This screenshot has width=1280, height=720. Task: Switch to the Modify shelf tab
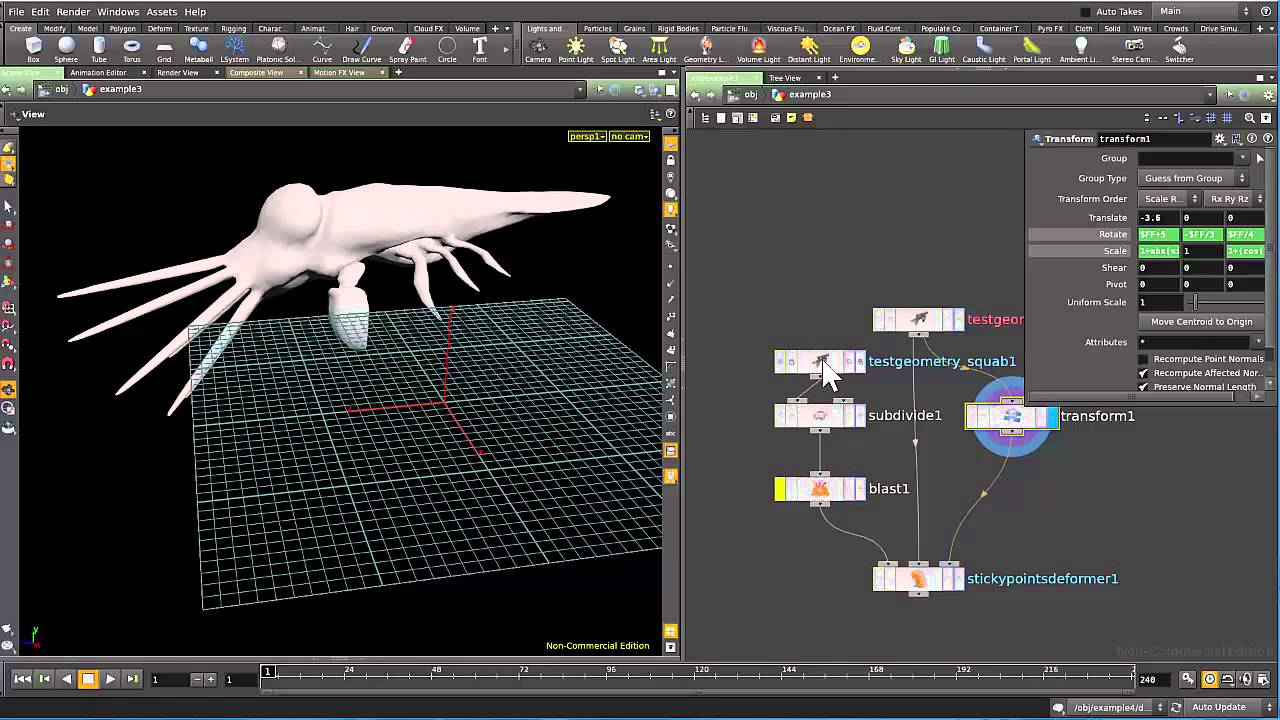[x=54, y=29]
